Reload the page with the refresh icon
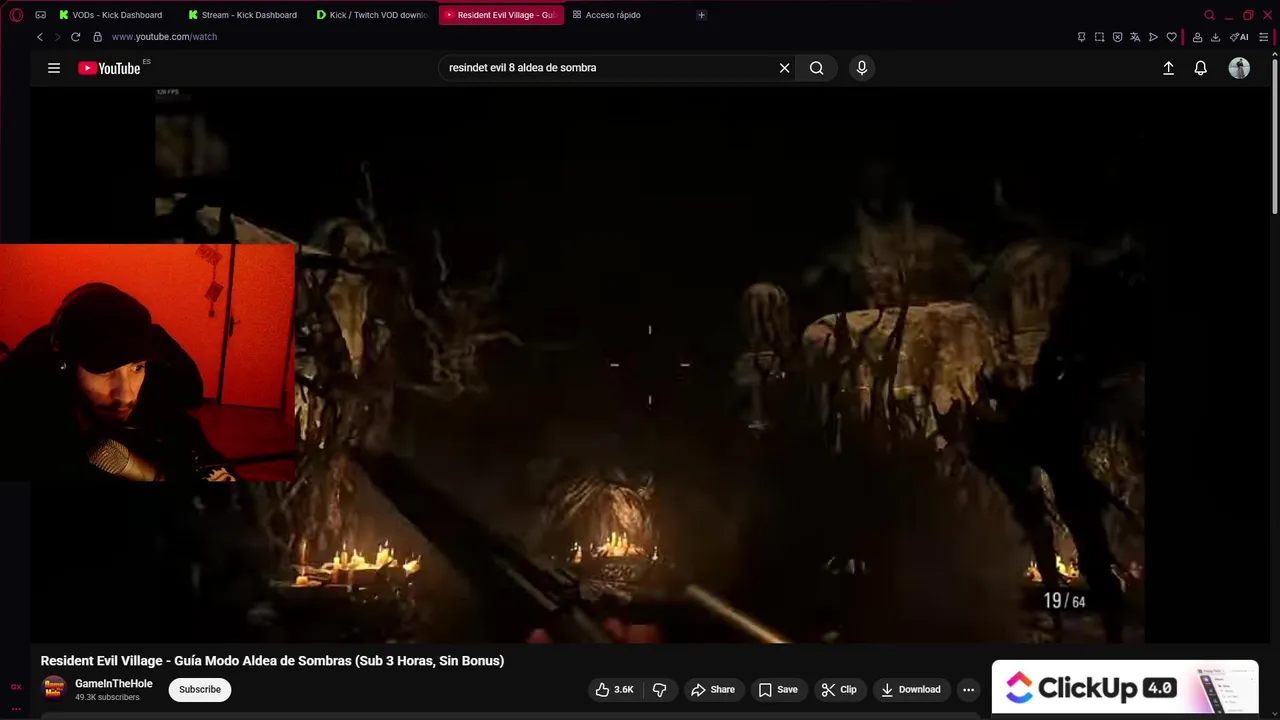 coord(75,37)
